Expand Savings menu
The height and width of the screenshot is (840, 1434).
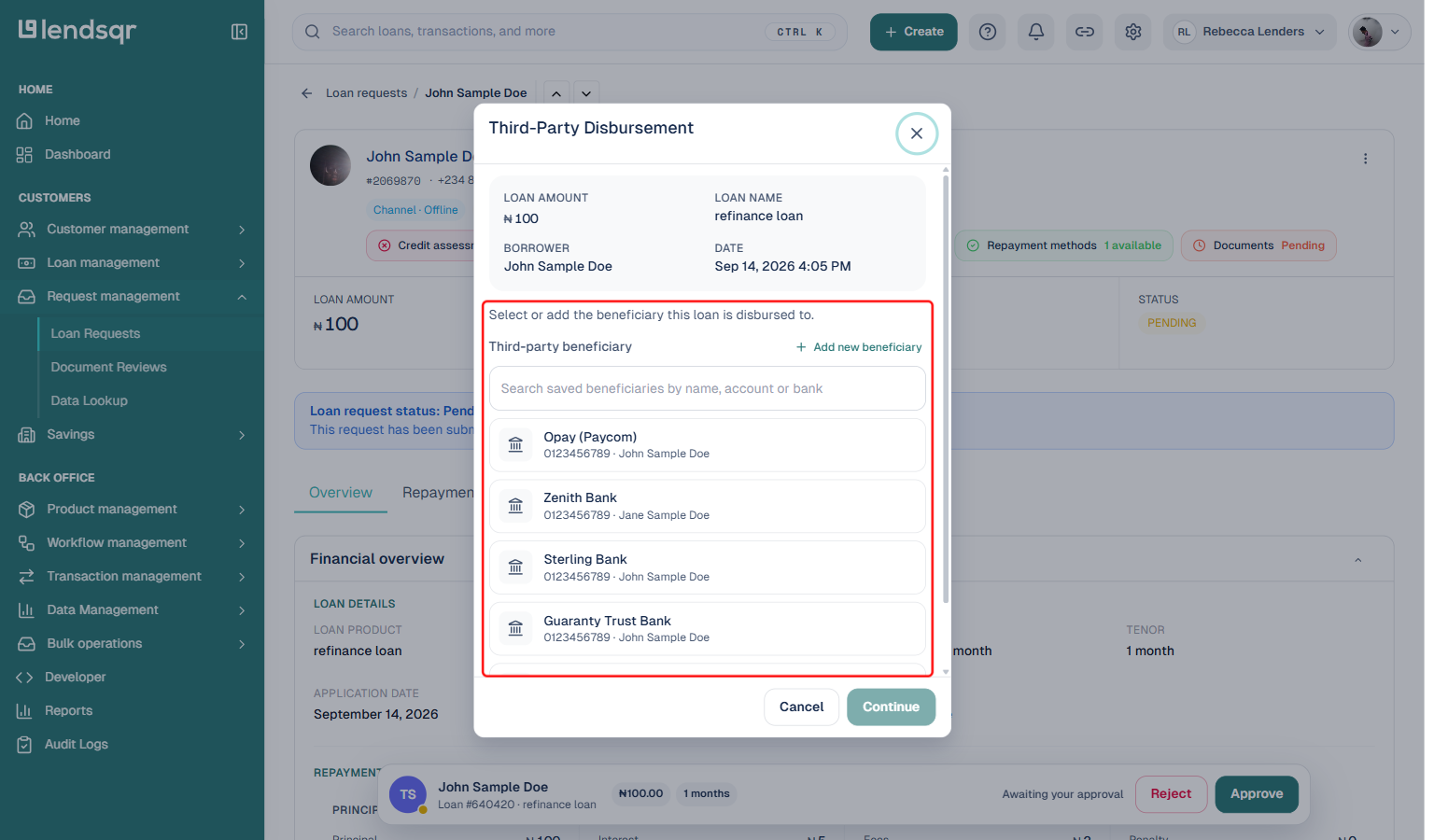click(x=132, y=435)
